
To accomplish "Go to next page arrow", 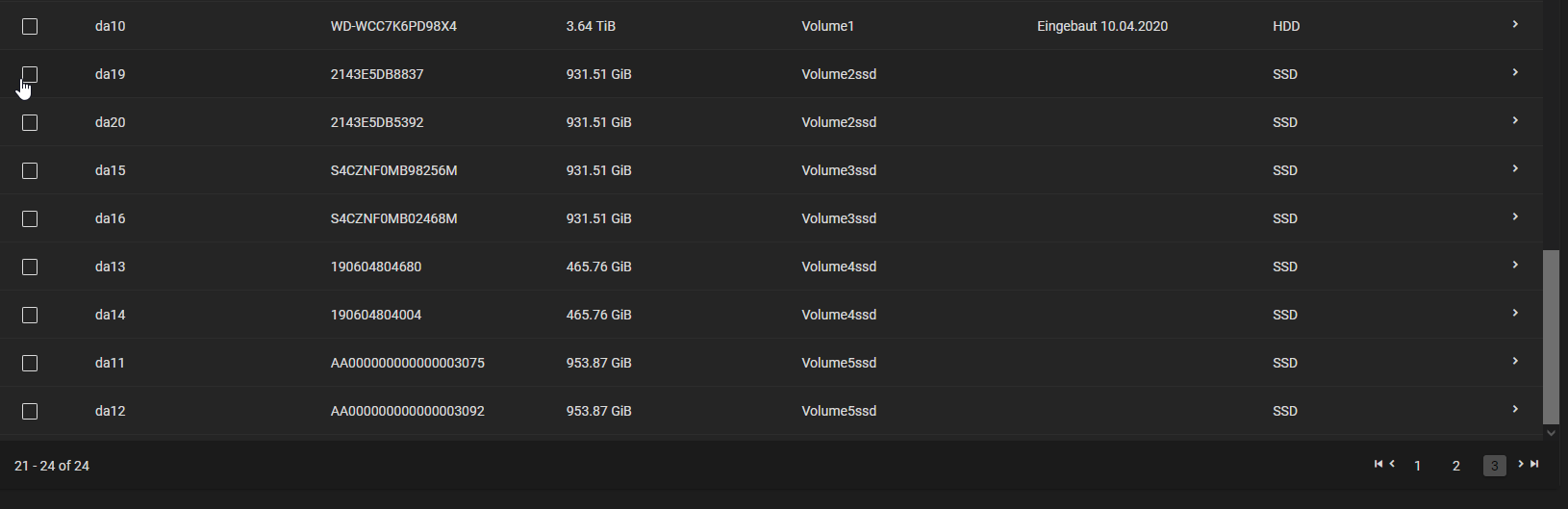I will pos(1521,464).
